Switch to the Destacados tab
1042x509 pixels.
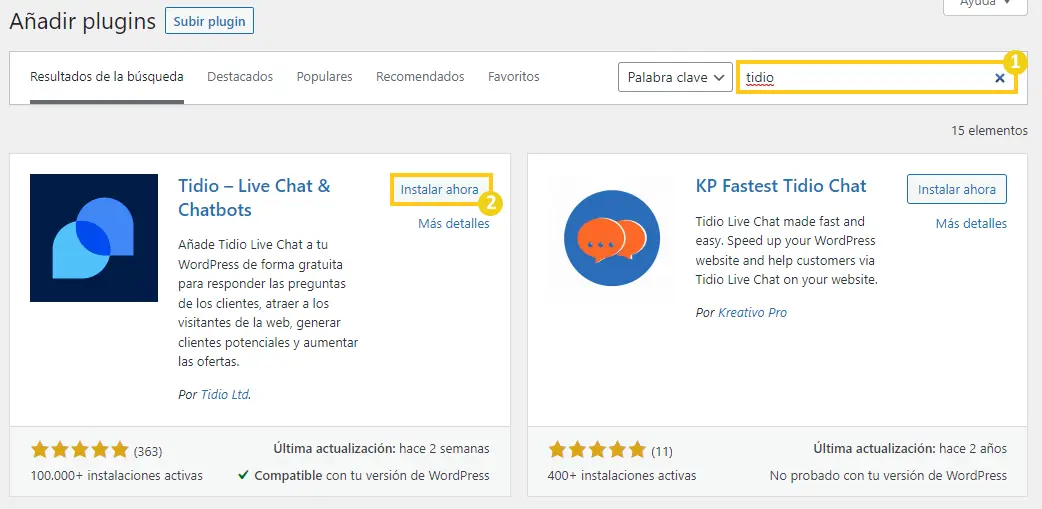(x=240, y=76)
